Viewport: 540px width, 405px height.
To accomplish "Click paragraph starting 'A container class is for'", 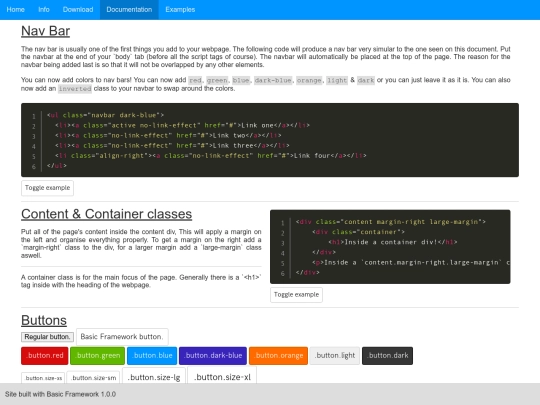I will pos(141,281).
